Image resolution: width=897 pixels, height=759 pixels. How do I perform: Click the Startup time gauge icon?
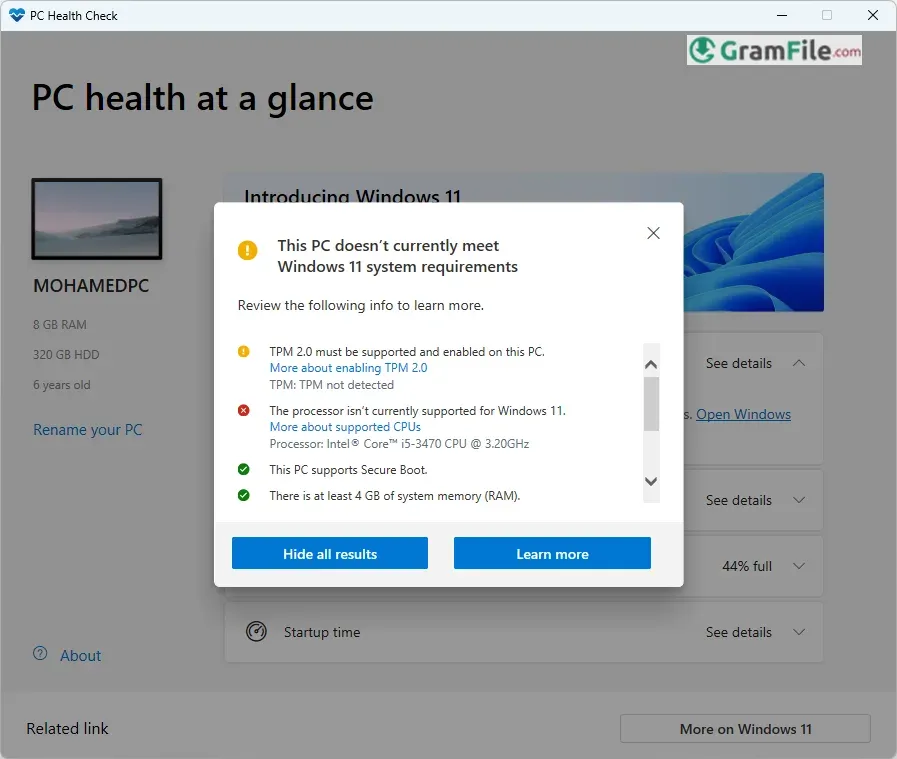[256, 631]
